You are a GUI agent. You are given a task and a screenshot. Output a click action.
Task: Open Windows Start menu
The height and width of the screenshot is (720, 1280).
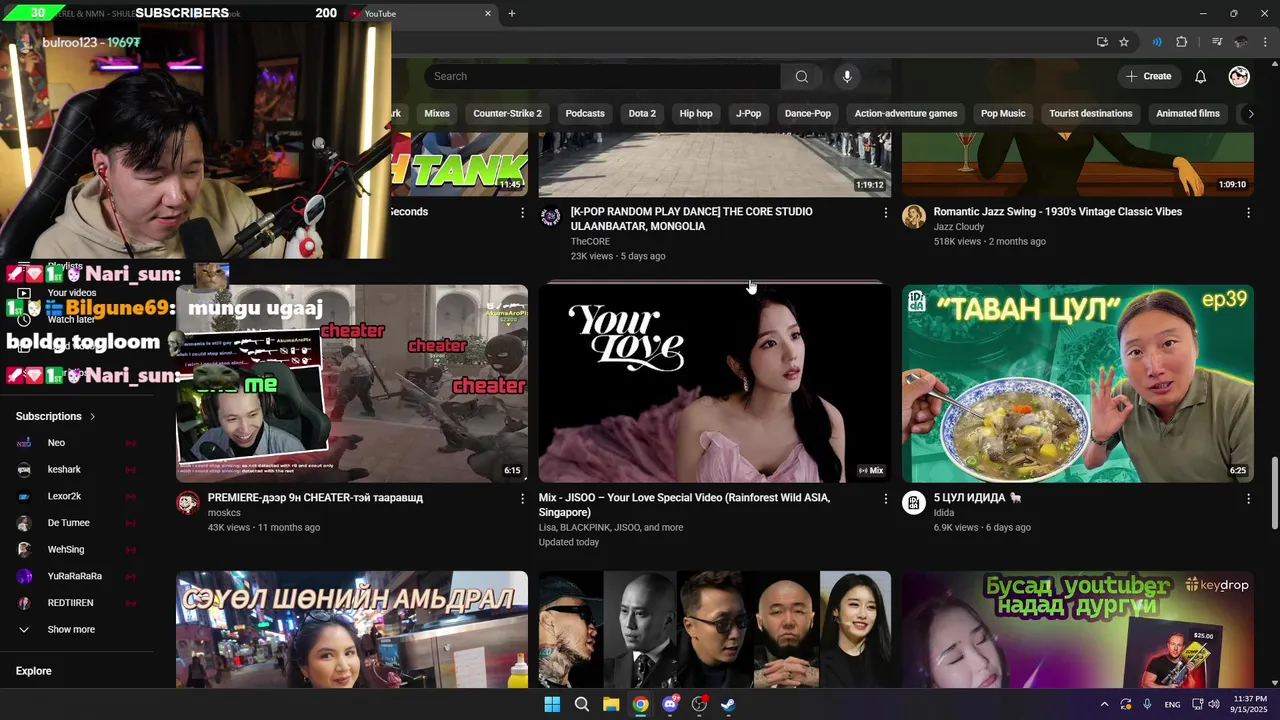pos(552,704)
